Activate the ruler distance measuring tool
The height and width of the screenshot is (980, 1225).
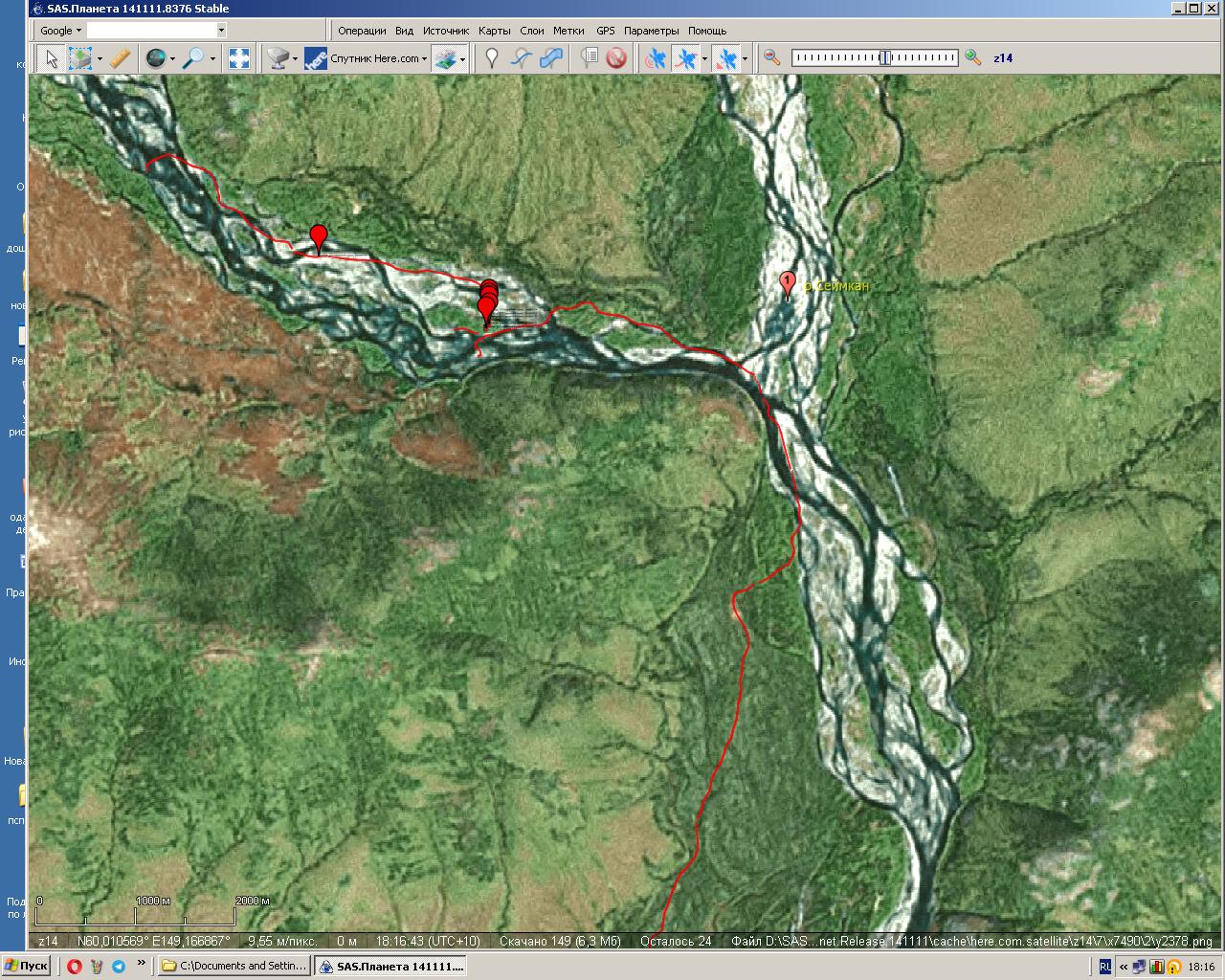120,58
